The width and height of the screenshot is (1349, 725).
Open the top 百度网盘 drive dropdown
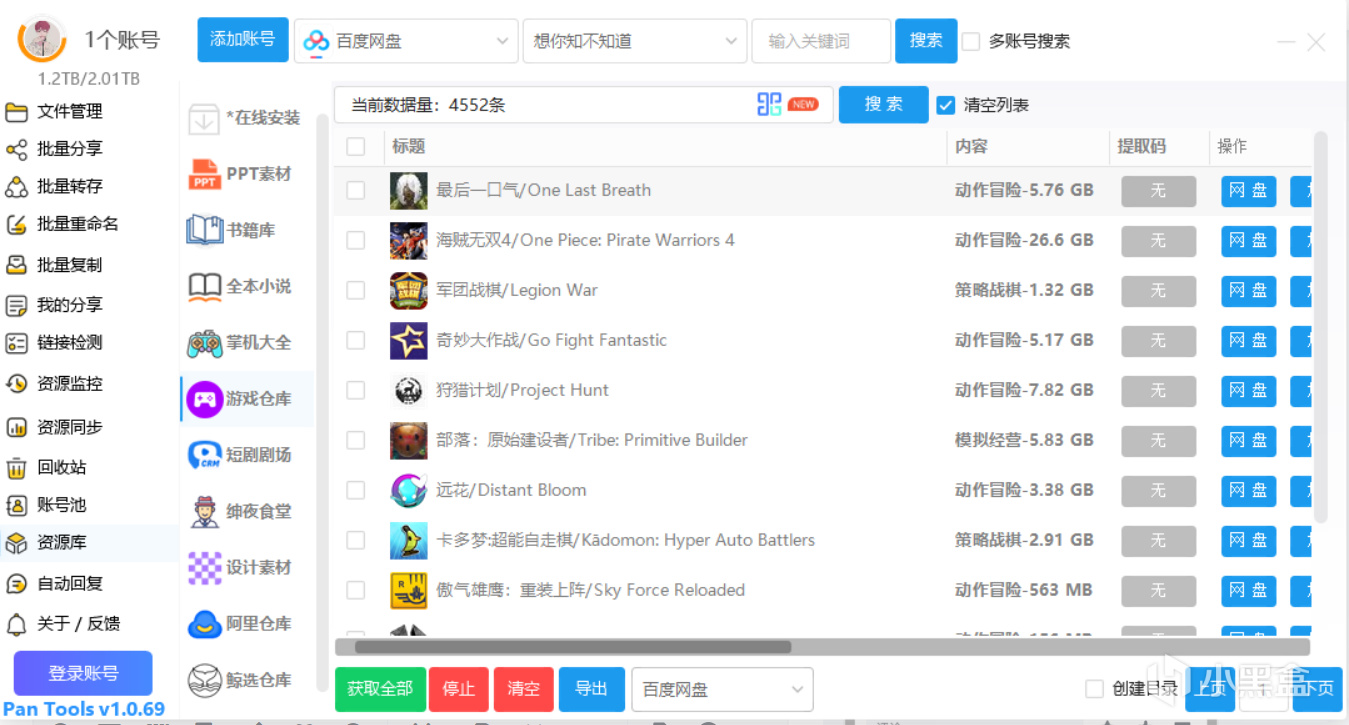(x=406, y=41)
